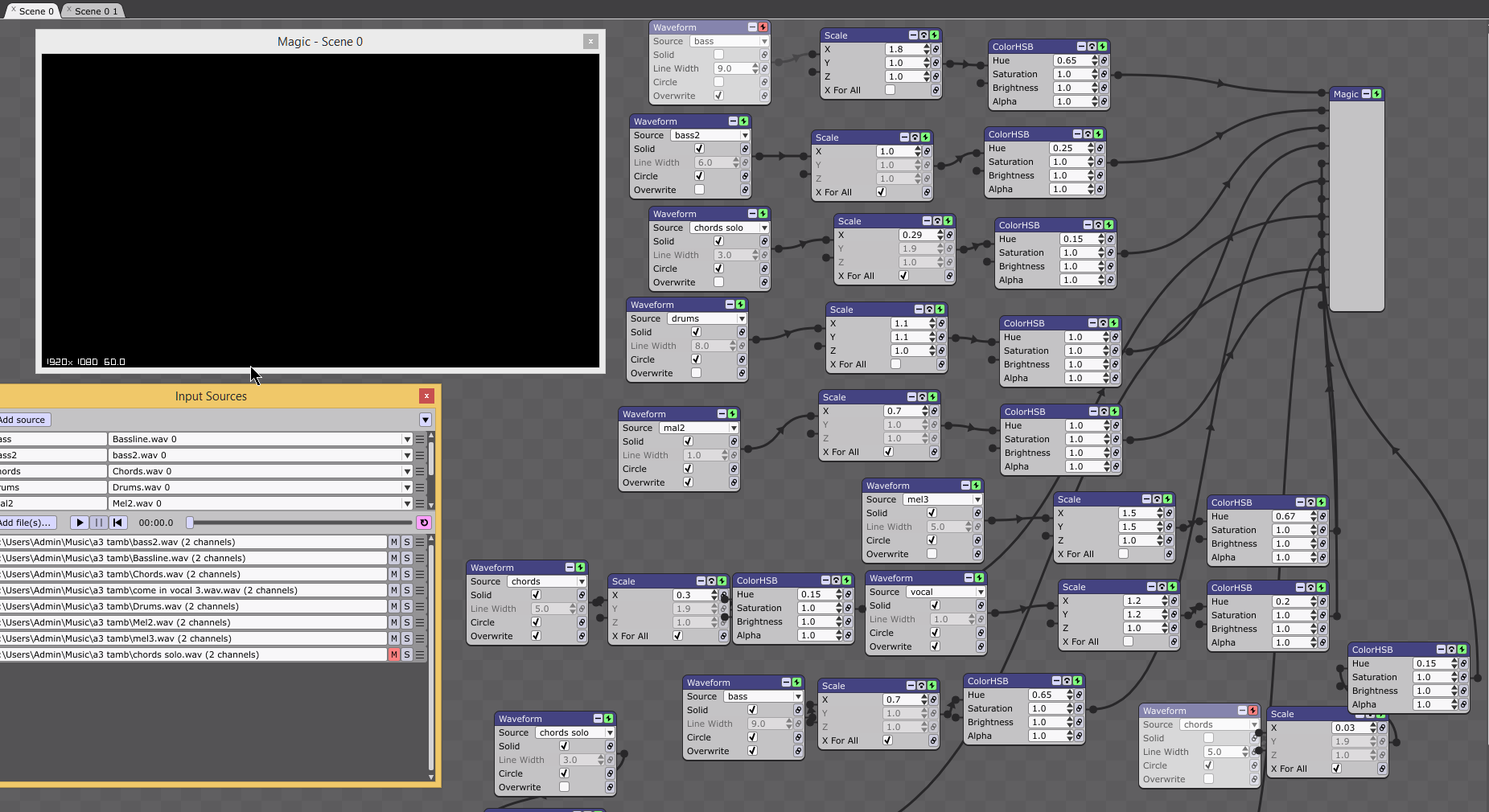Collapse the Magic output node
1489x812 pixels.
tap(1366, 94)
